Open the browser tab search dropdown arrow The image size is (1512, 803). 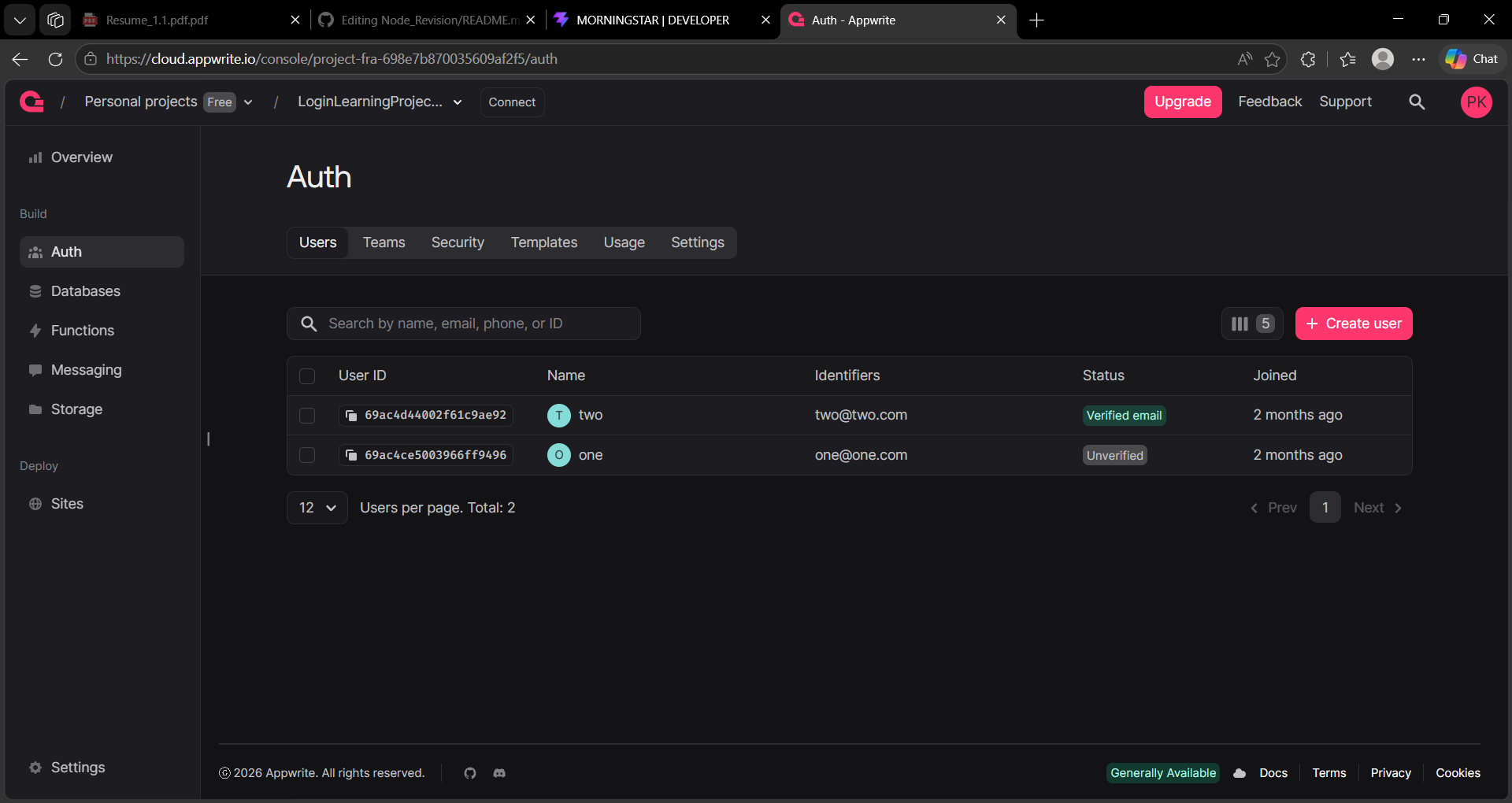pyautogui.click(x=20, y=20)
